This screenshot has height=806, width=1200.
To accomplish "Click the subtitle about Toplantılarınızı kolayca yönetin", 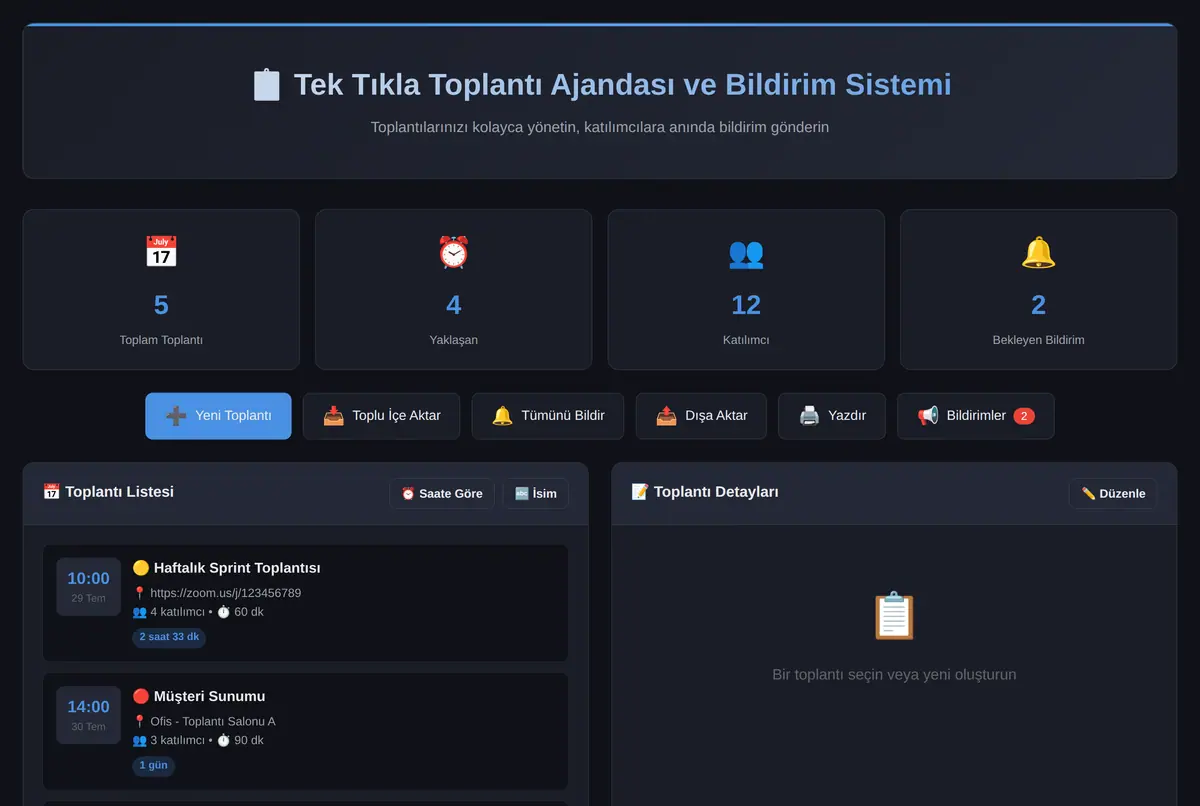I will pyautogui.click(x=600, y=127).
